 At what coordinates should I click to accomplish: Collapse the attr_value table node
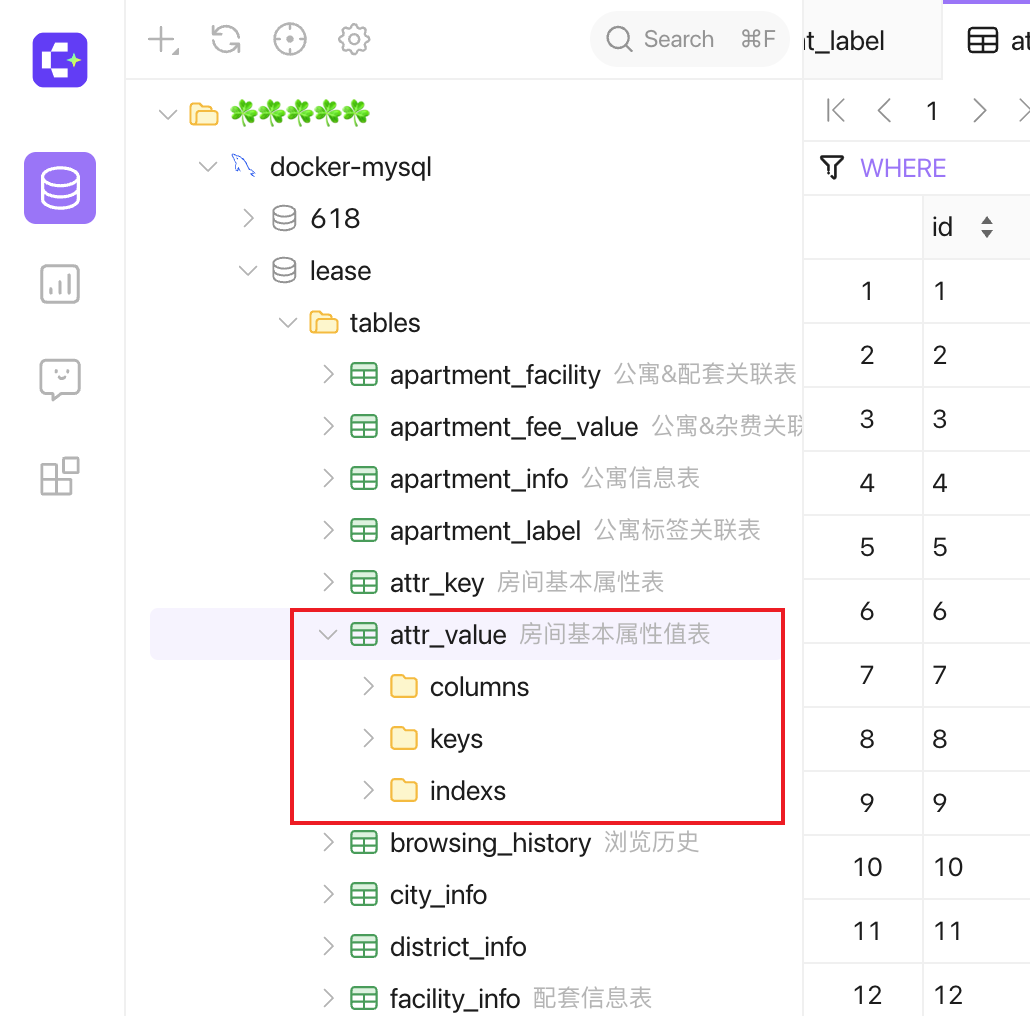327,634
